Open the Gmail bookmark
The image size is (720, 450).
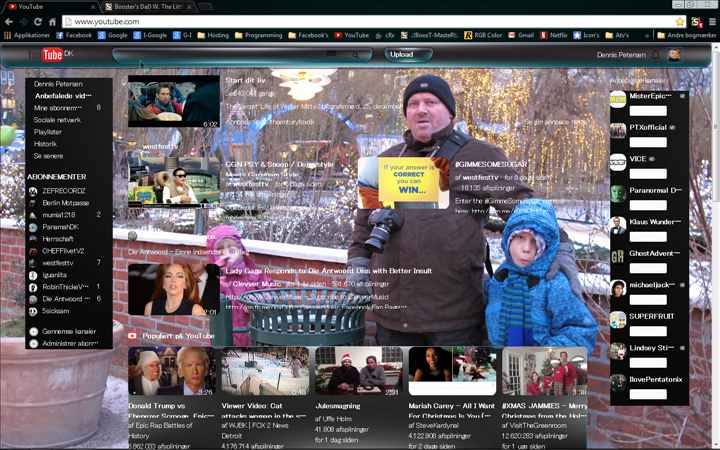pos(521,35)
